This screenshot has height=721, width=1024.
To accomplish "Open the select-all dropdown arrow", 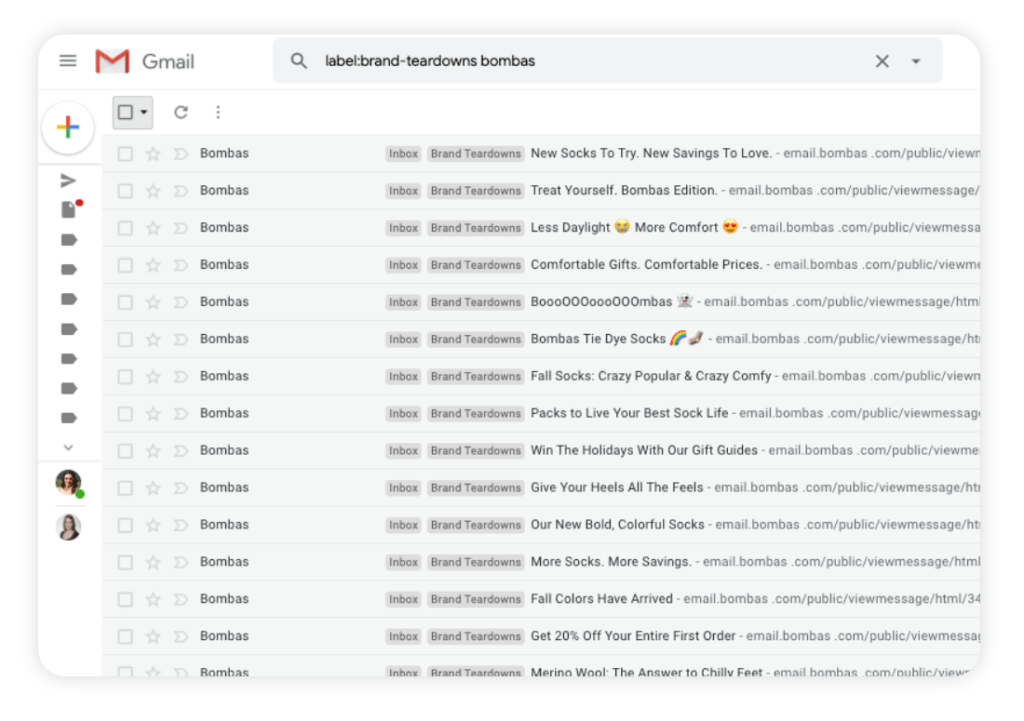I will tap(144, 112).
